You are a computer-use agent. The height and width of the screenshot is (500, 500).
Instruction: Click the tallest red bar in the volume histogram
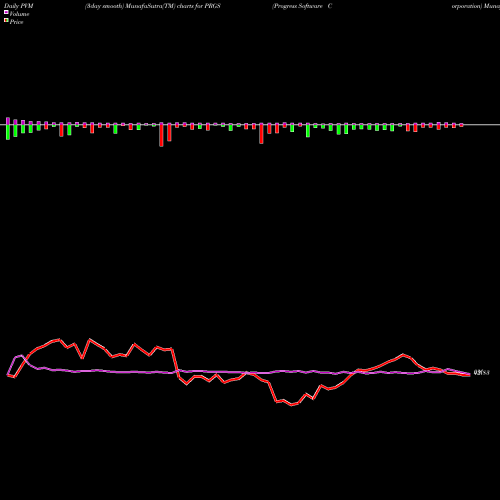(x=161, y=135)
